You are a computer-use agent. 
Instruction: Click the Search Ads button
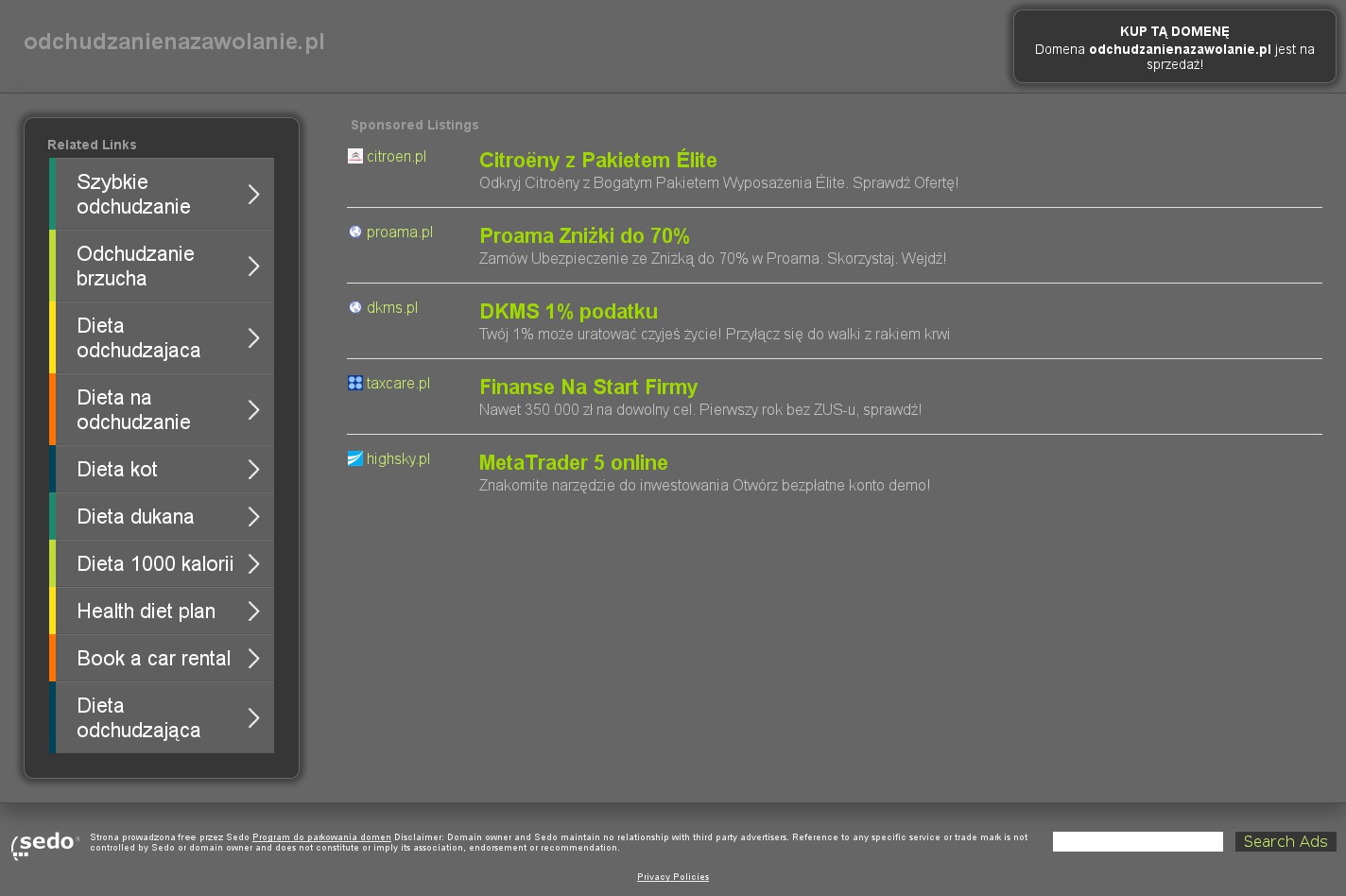[x=1286, y=841]
